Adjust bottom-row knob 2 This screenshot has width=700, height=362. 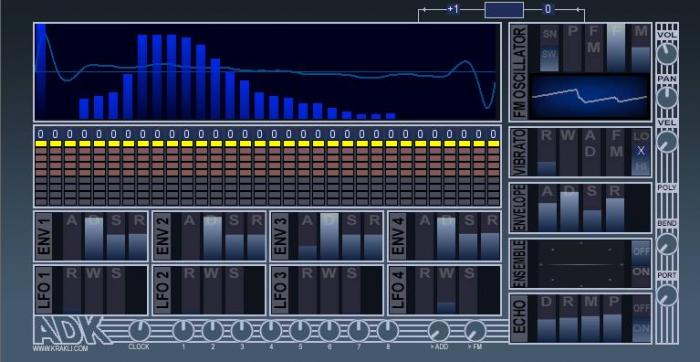coord(213,331)
